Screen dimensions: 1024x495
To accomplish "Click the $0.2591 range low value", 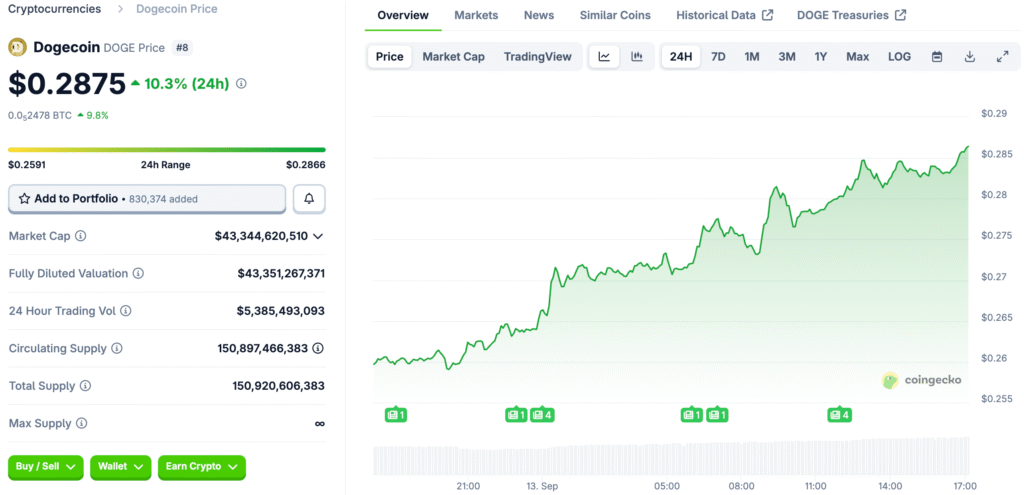I will click(x=27, y=165).
